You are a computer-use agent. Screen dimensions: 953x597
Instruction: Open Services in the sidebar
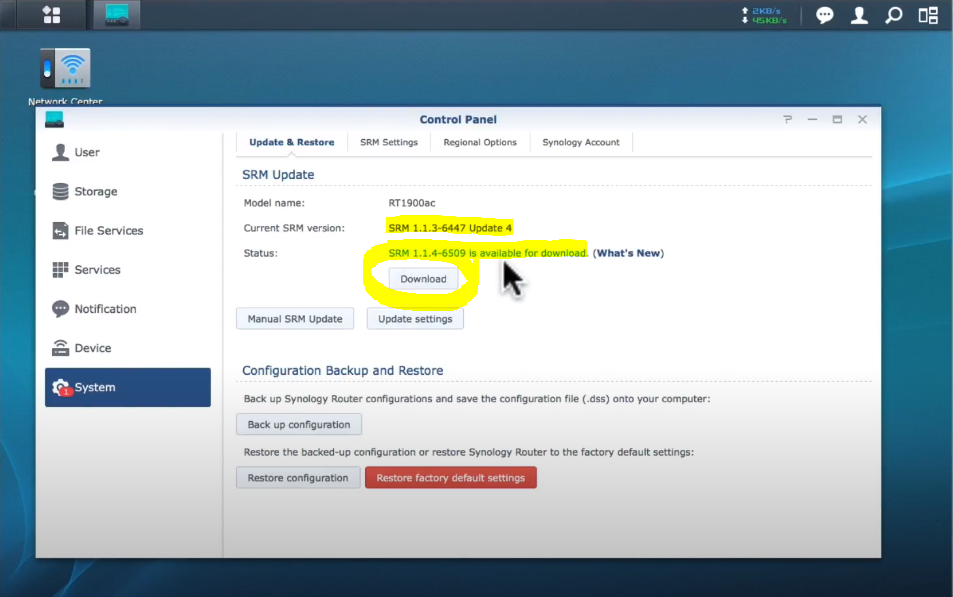(97, 270)
